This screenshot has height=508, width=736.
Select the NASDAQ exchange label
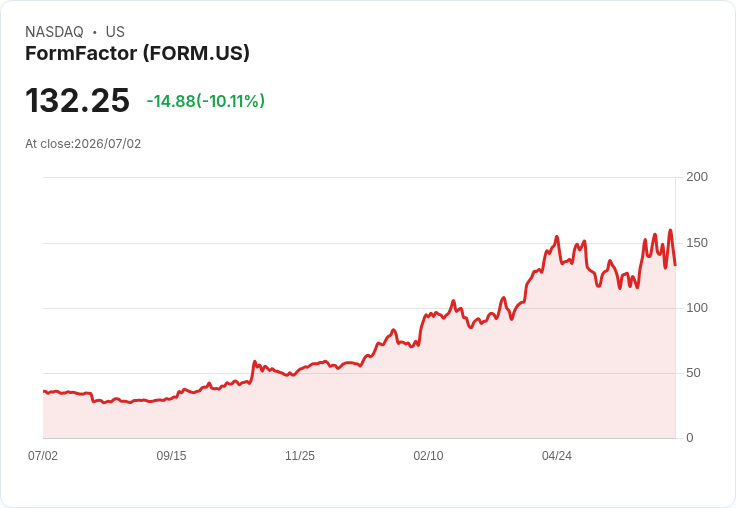pos(54,32)
